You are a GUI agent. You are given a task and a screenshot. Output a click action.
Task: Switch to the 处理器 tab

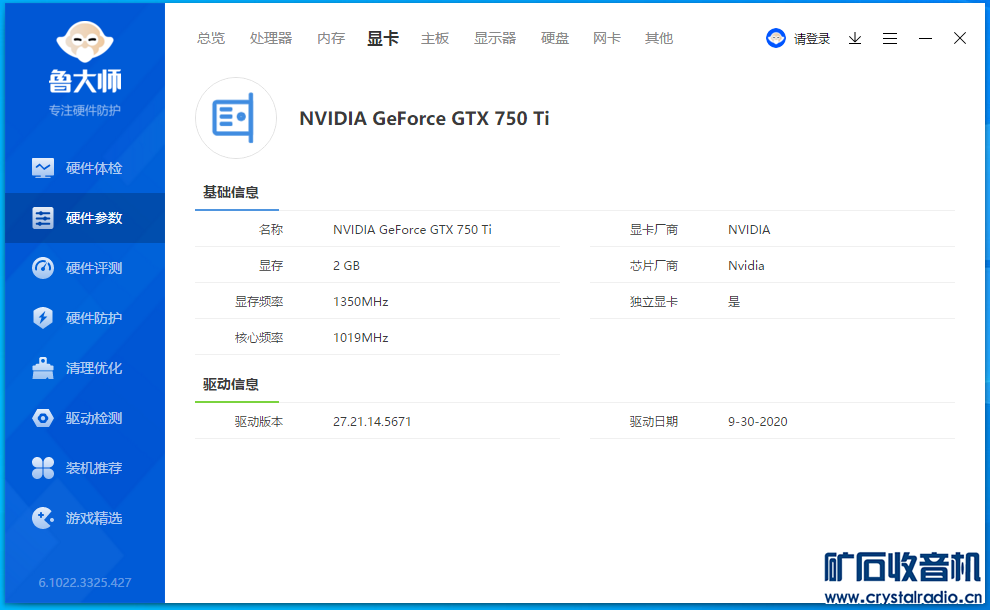271,39
